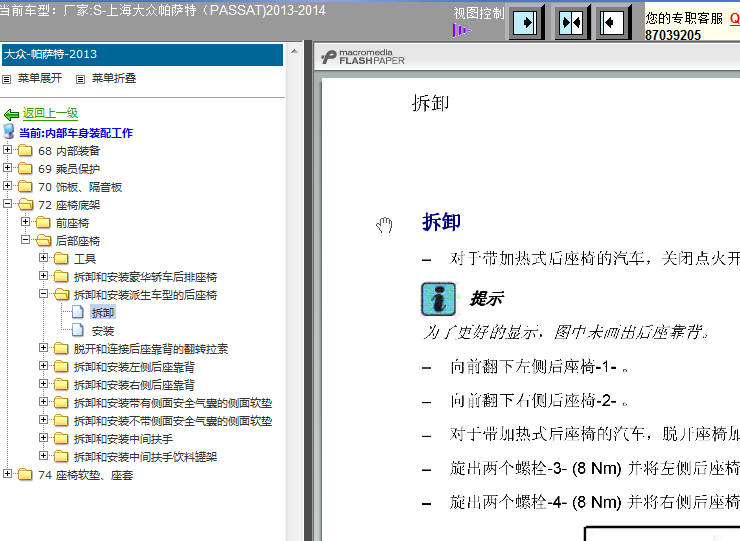
Task: Select 拆卸和安装中间扶手 tree item
Action: click(x=124, y=439)
